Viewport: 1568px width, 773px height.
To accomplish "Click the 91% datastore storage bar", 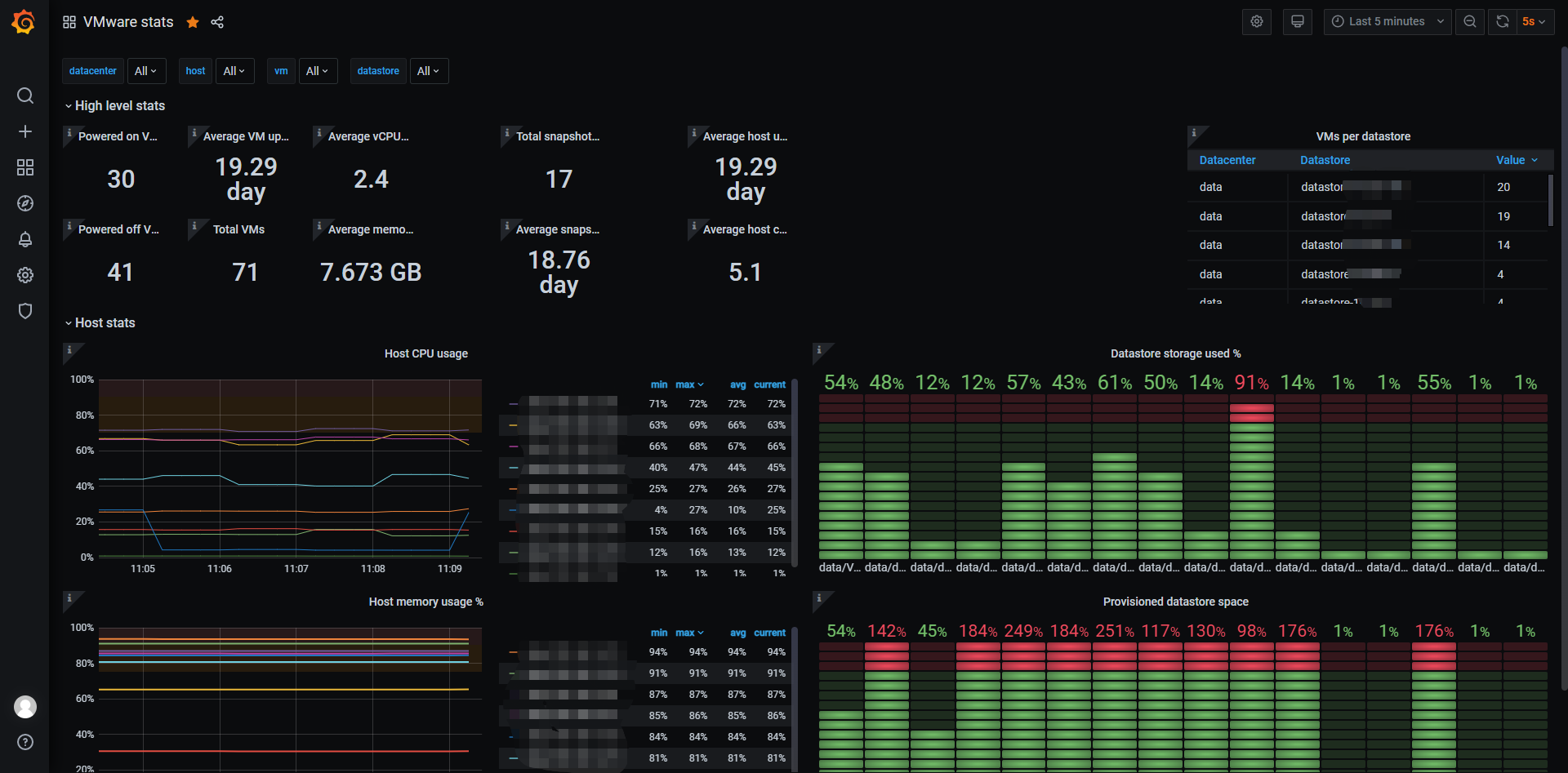I will coord(1251,475).
